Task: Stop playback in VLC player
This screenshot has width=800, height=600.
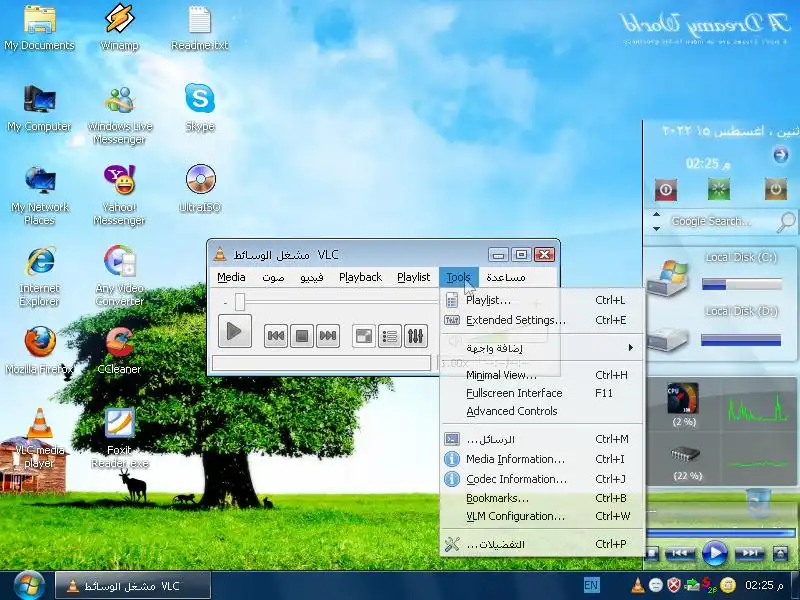Action: [302, 336]
